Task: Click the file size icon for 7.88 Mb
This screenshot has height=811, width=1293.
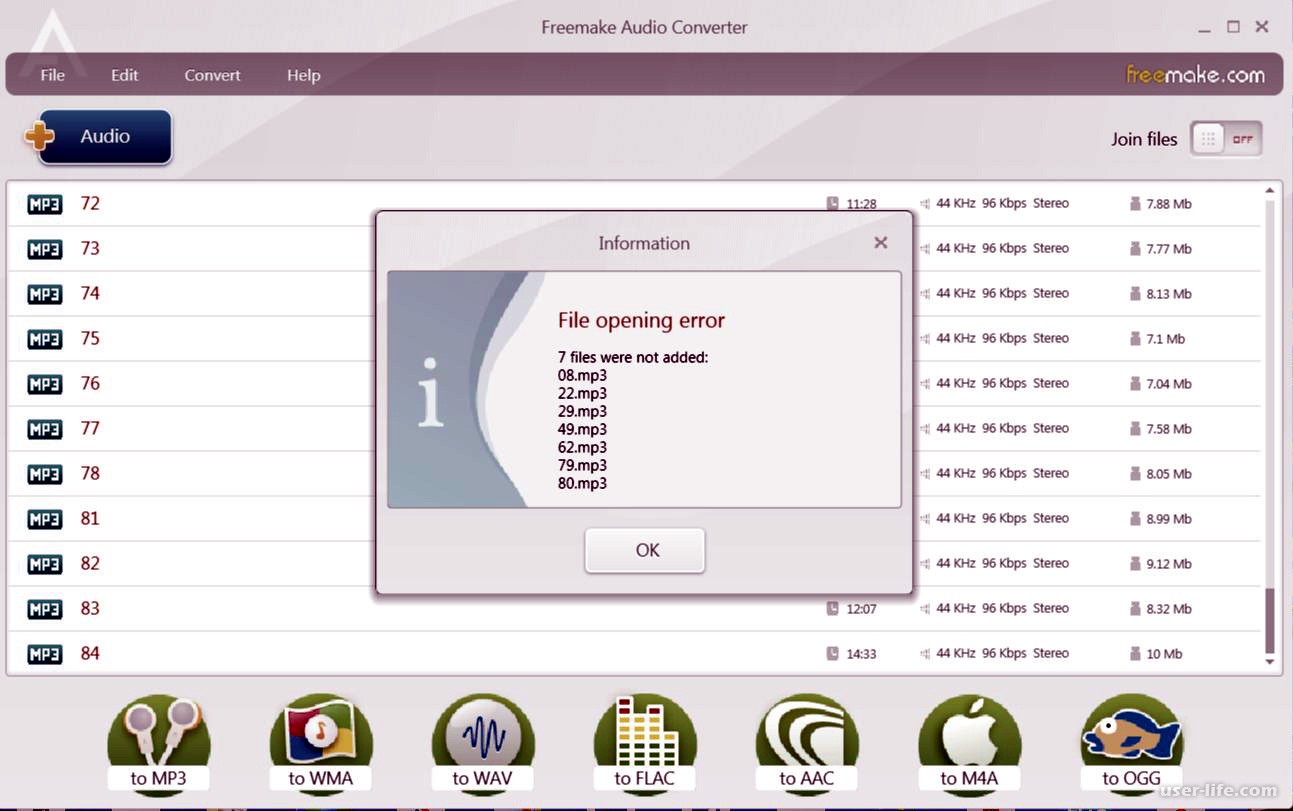Action: (x=1135, y=203)
